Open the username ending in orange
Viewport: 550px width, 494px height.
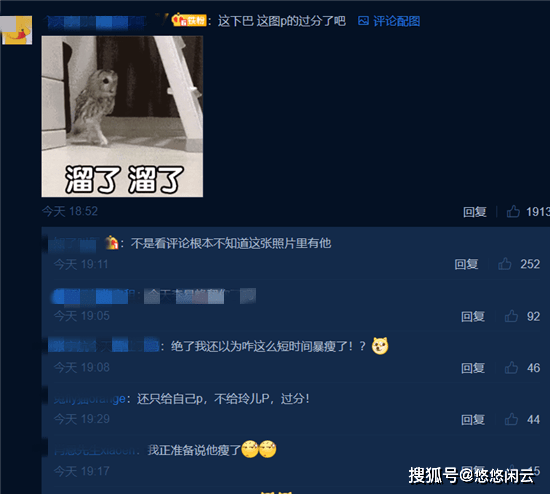pos(90,399)
